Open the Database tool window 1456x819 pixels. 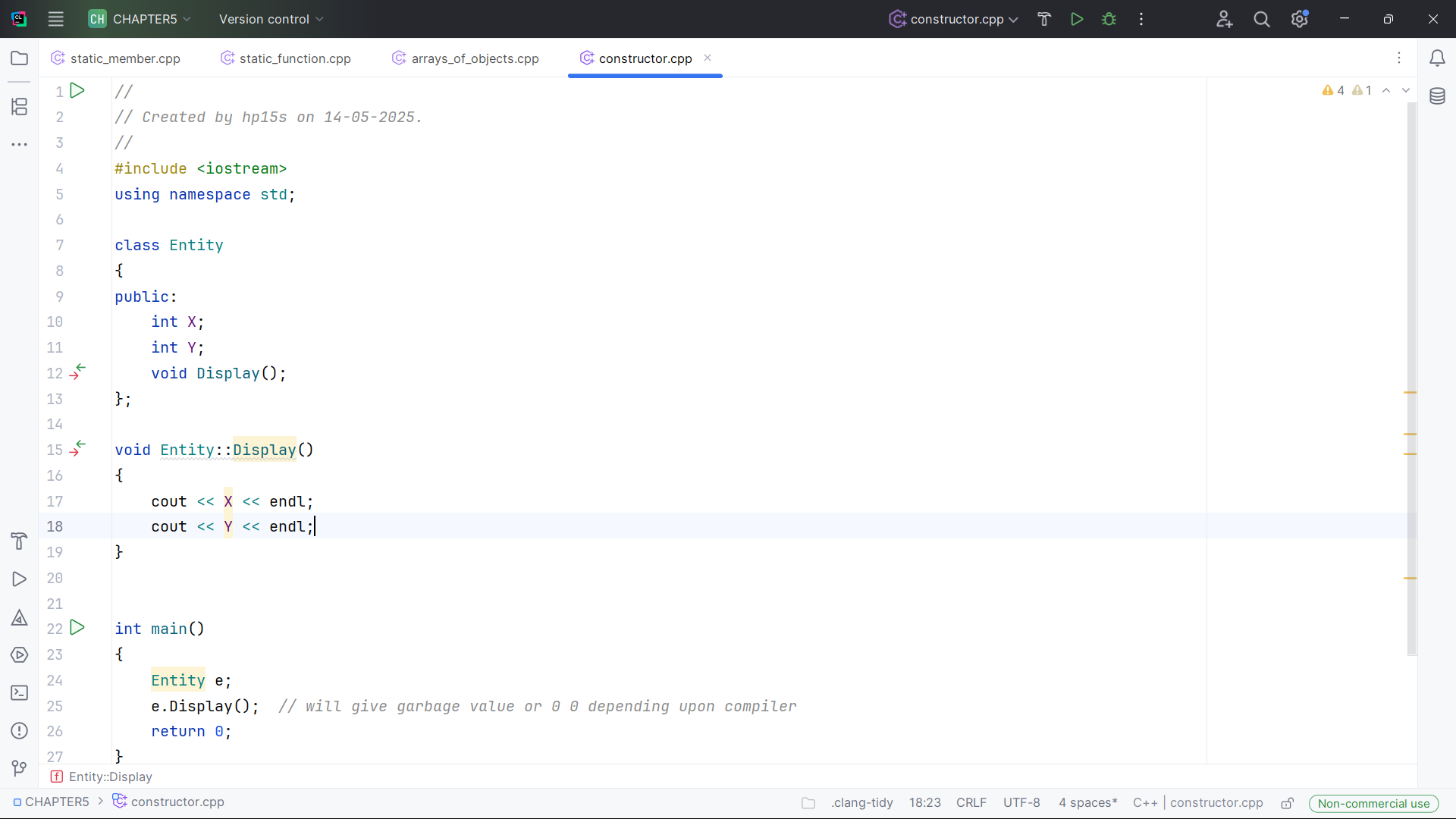pos(1437,96)
